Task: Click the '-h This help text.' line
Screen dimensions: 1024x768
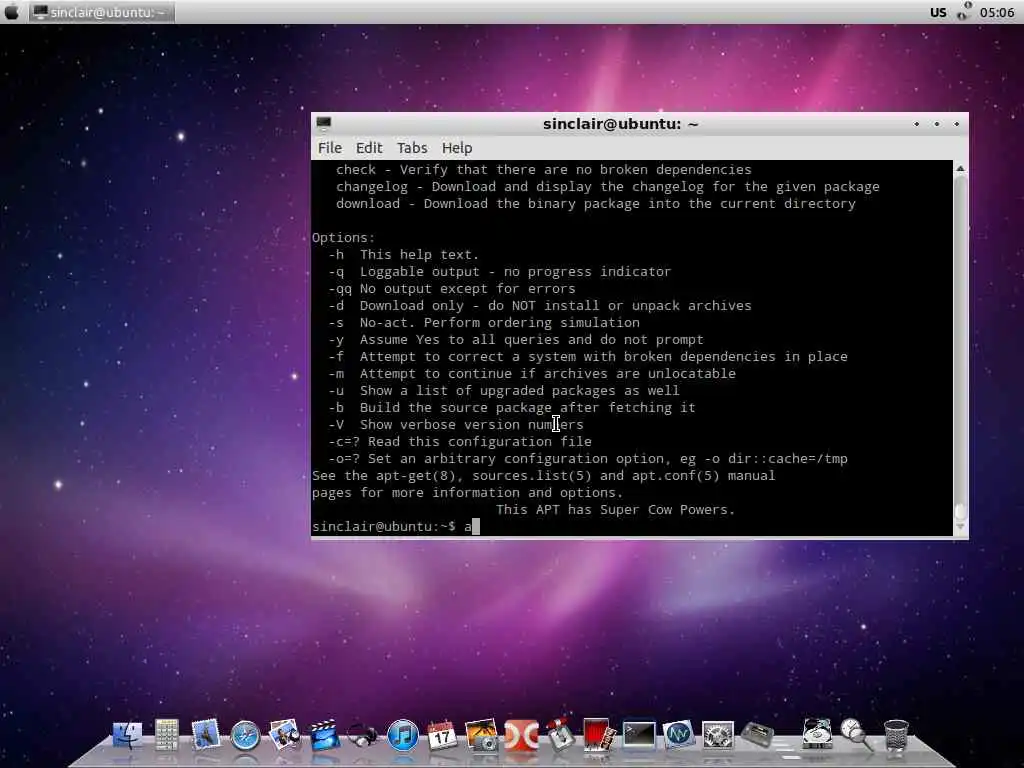Action: click(403, 255)
